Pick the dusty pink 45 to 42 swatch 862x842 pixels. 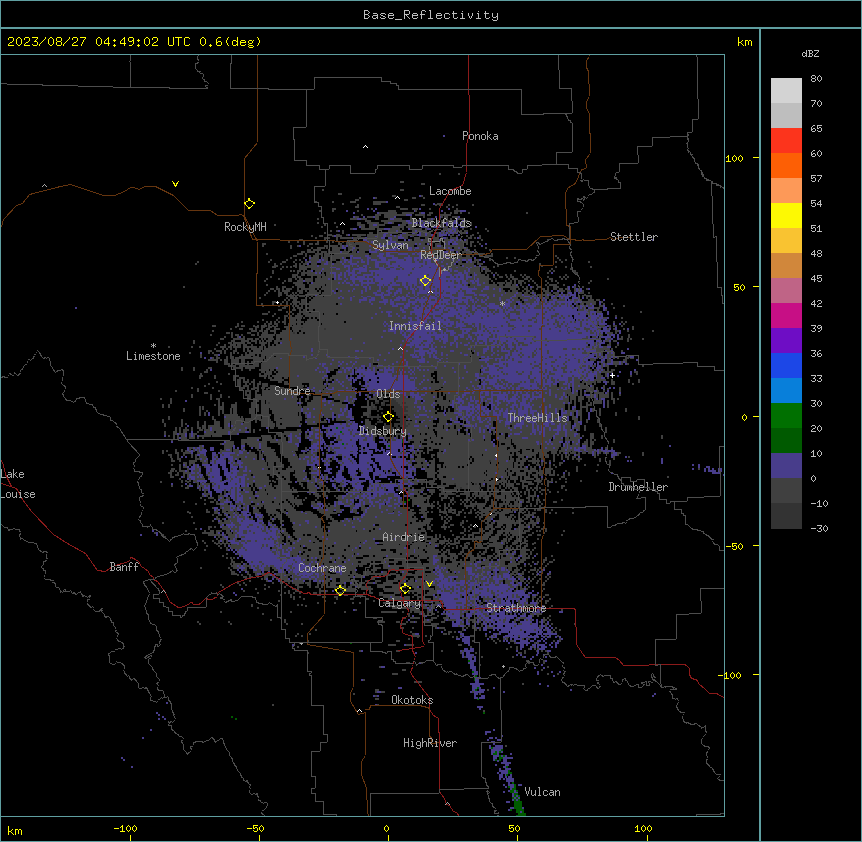click(x=786, y=290)
